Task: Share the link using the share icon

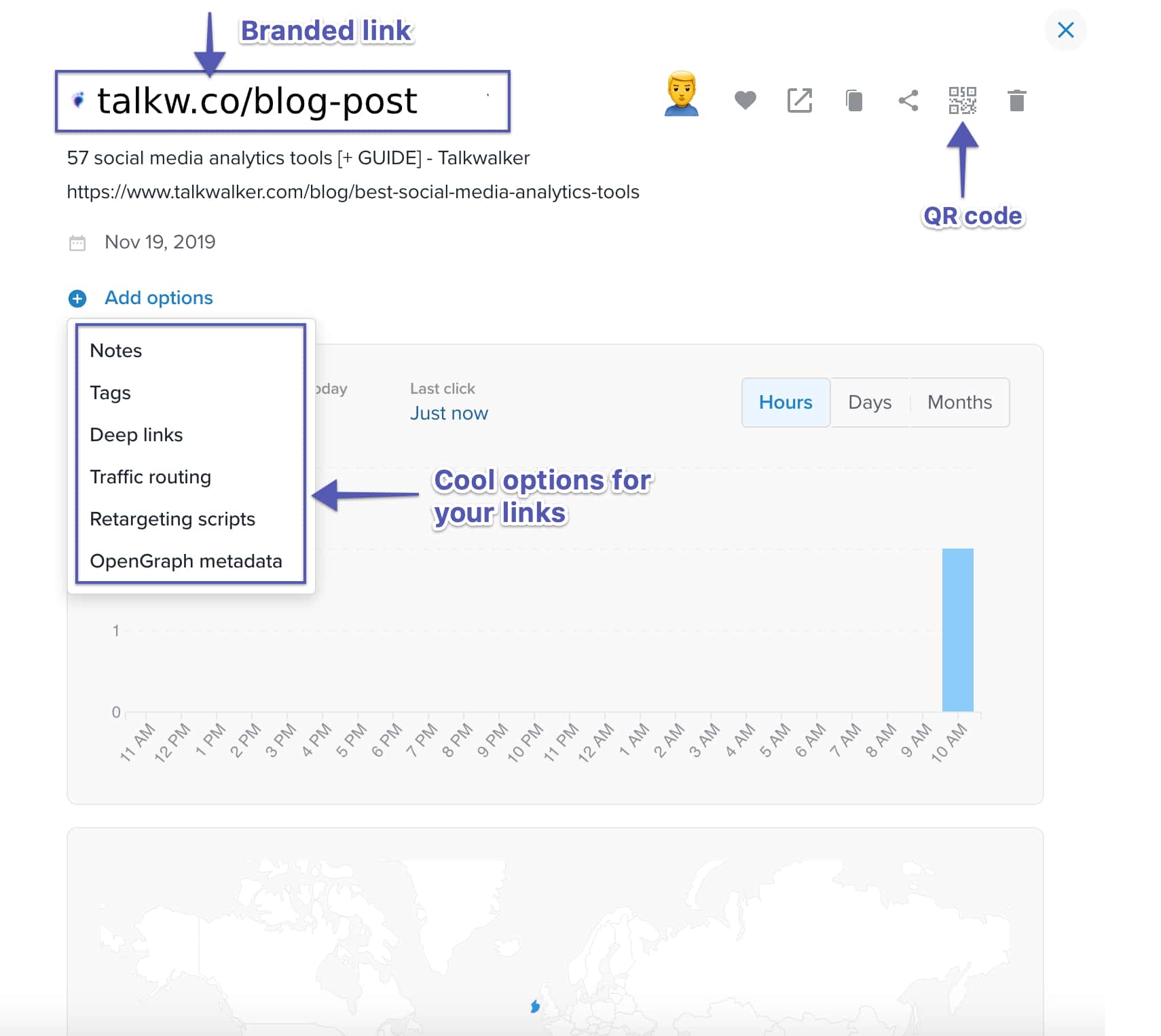Action: pos(908,100)
